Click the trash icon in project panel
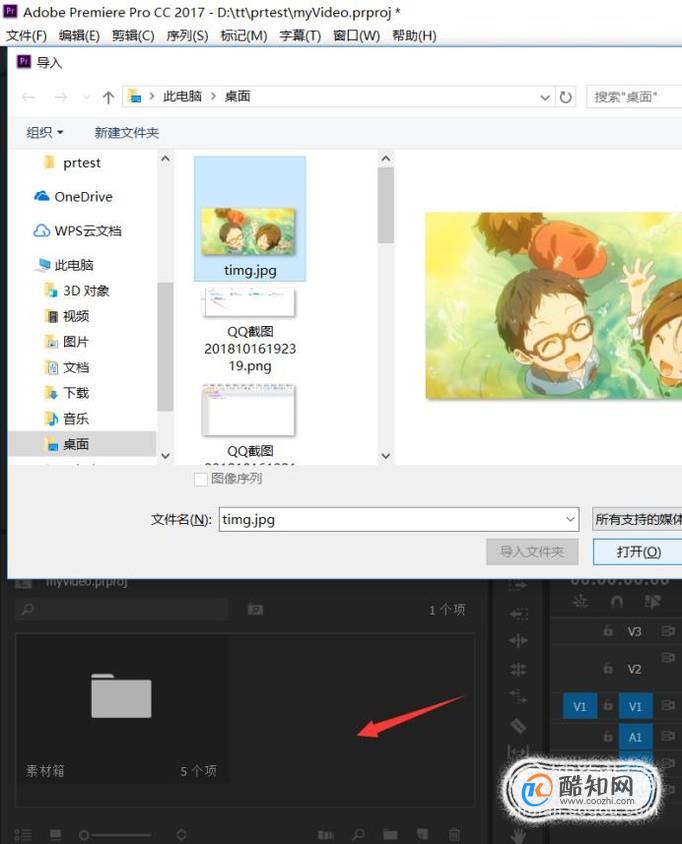The image size is (682, 844). 454,835
